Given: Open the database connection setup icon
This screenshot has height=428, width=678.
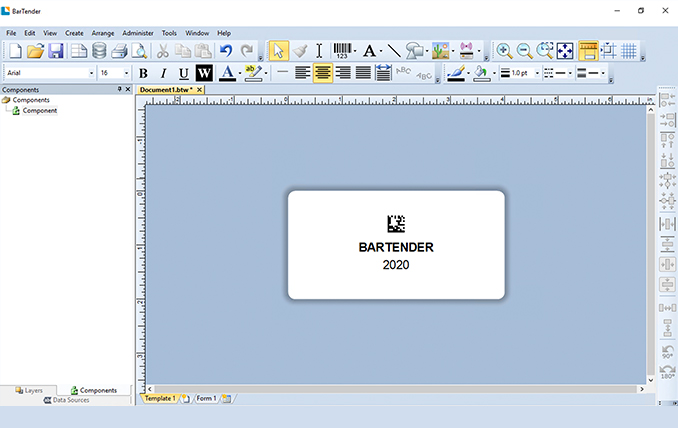Looking at the screenshot, I should [99, 51].
